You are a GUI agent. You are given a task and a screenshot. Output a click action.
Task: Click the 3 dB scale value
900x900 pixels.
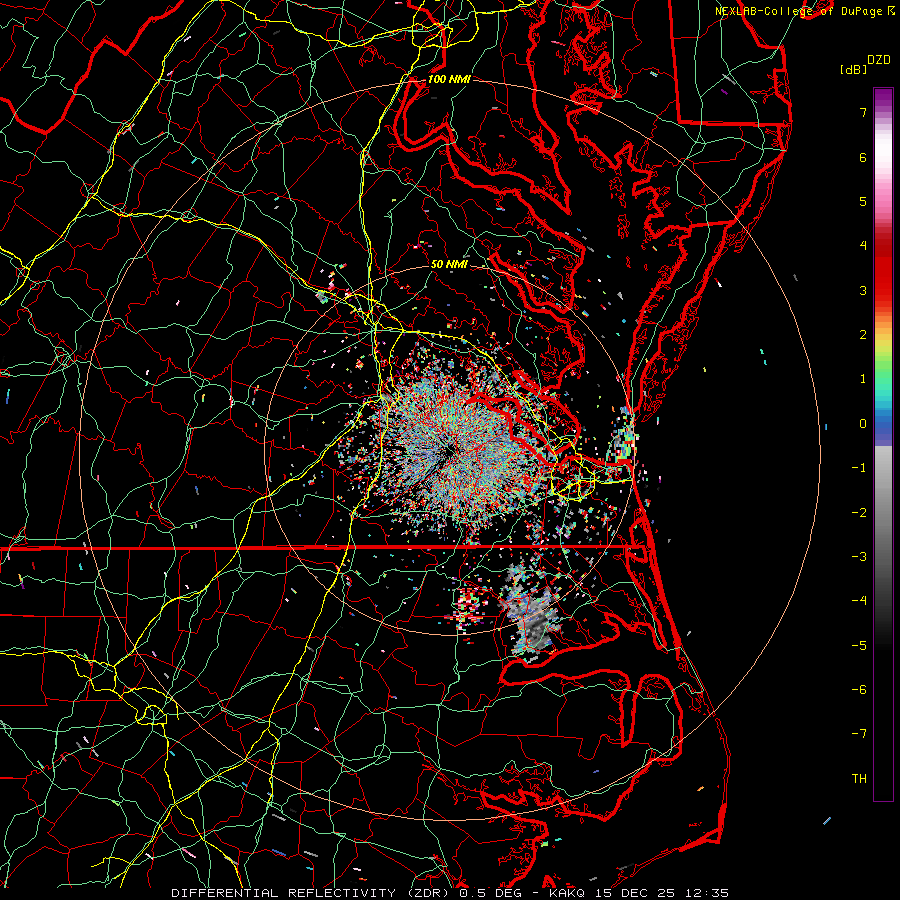coord(863,290)
